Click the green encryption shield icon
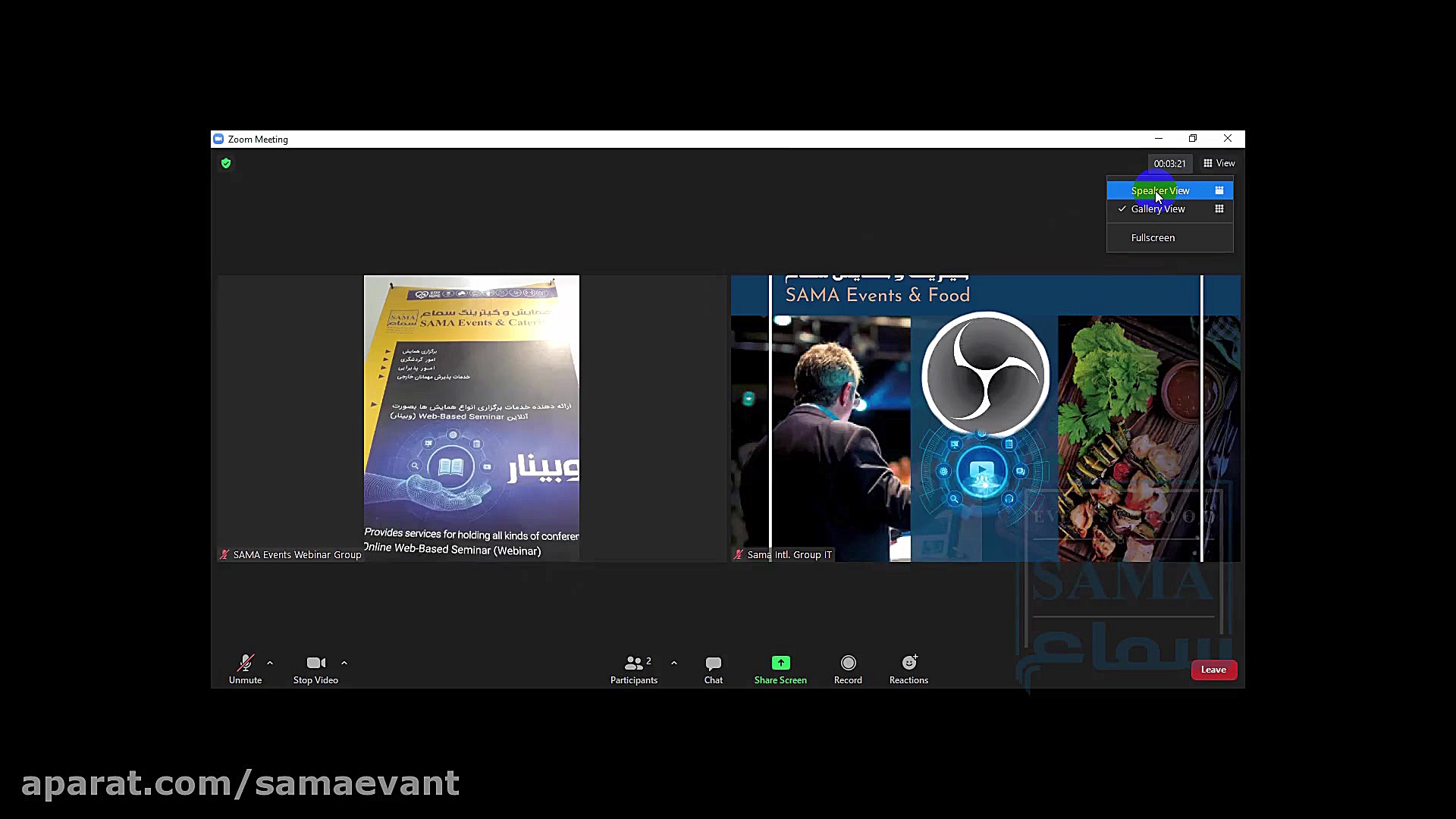This screenshot has width=1456, height=819. point(226,163)
